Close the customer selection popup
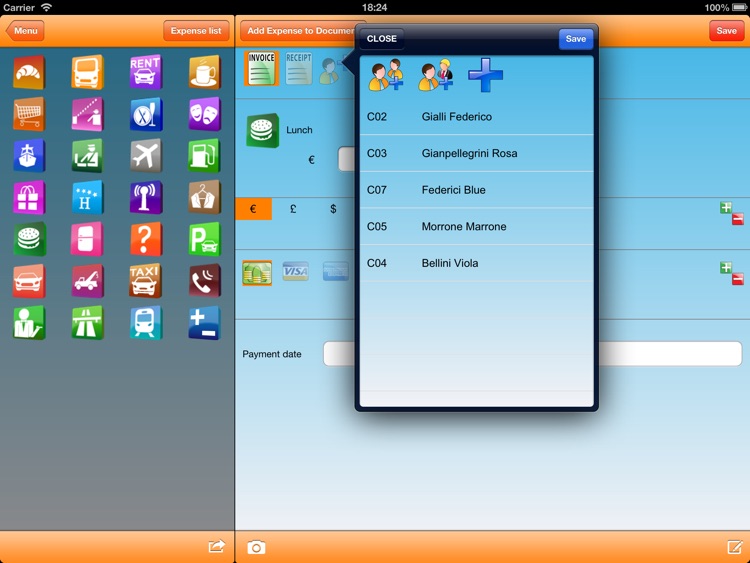Viewport: 750px width, 563px height. pyautogui.click(x=382, y=39)
